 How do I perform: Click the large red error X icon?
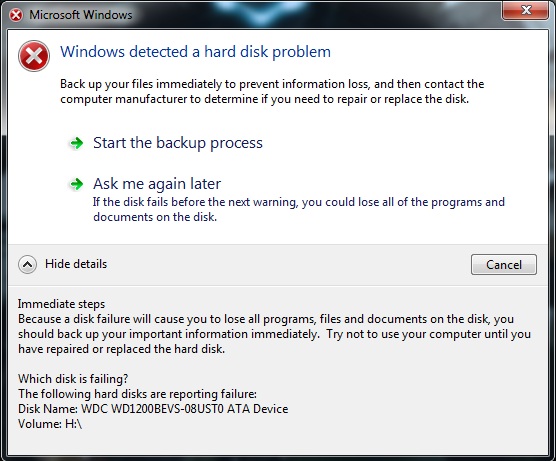(34, 56)
